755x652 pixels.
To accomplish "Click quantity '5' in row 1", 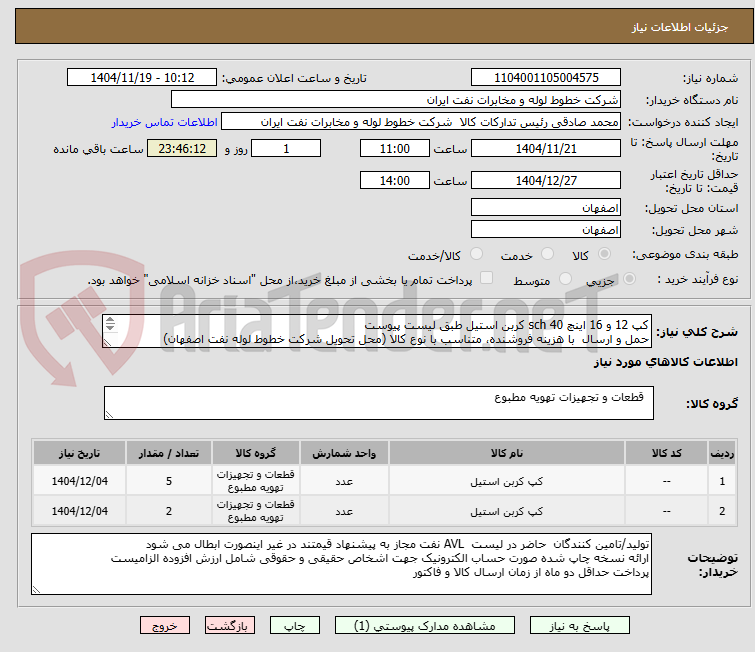I will point(169,481).
